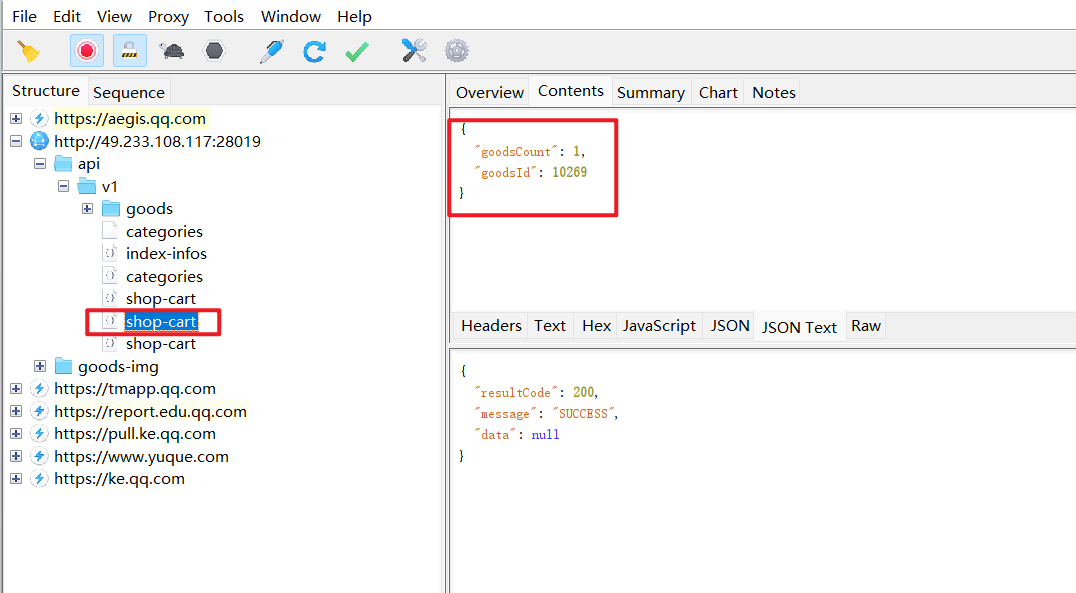Viewport: 1076px width, 593px height.
Task: Click the green Validate checkmark icon
Action: [357, 51]
